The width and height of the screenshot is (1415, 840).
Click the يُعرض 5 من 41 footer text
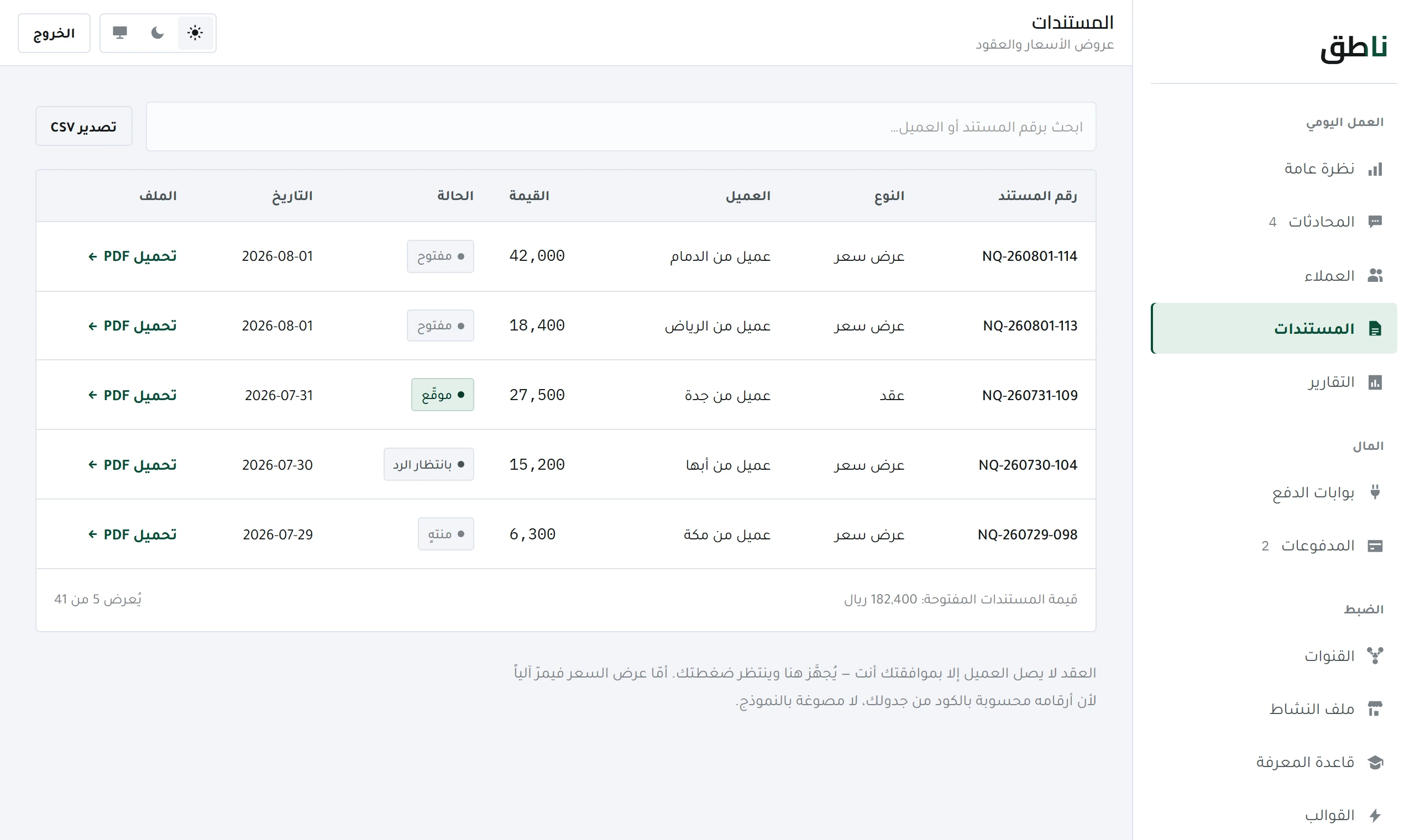pyautogui.click(x=98, y=599)
